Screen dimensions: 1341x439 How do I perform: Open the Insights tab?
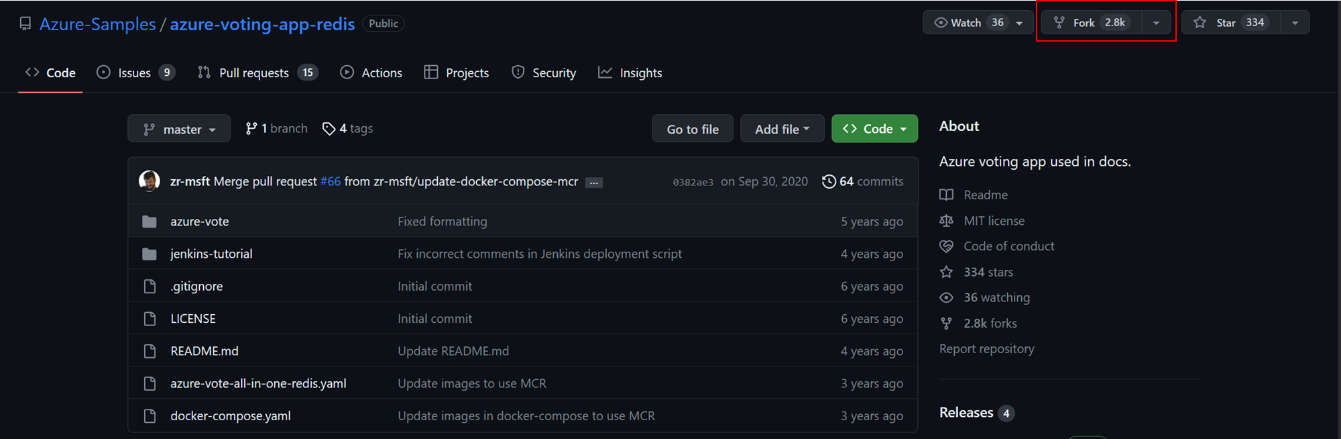(x=630, y=73)
